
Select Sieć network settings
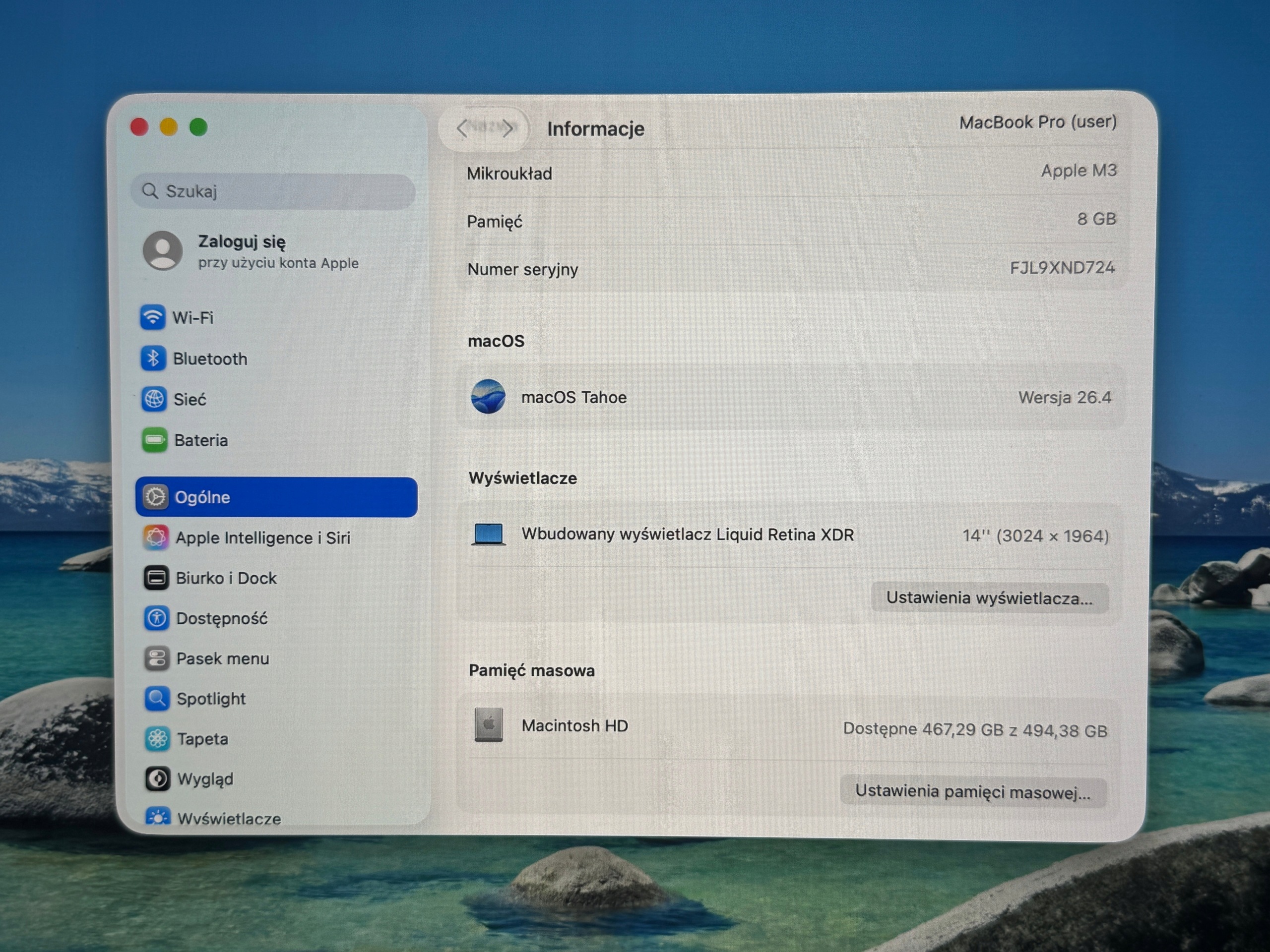(174, 399)
